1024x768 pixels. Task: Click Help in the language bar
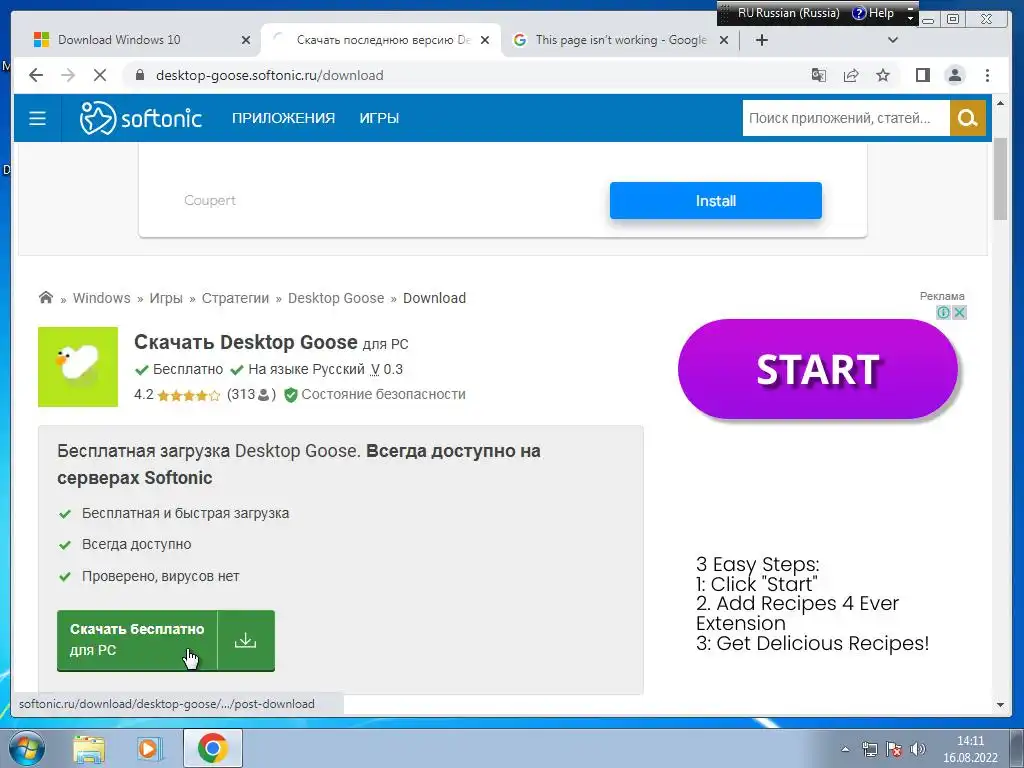[873, 13]
